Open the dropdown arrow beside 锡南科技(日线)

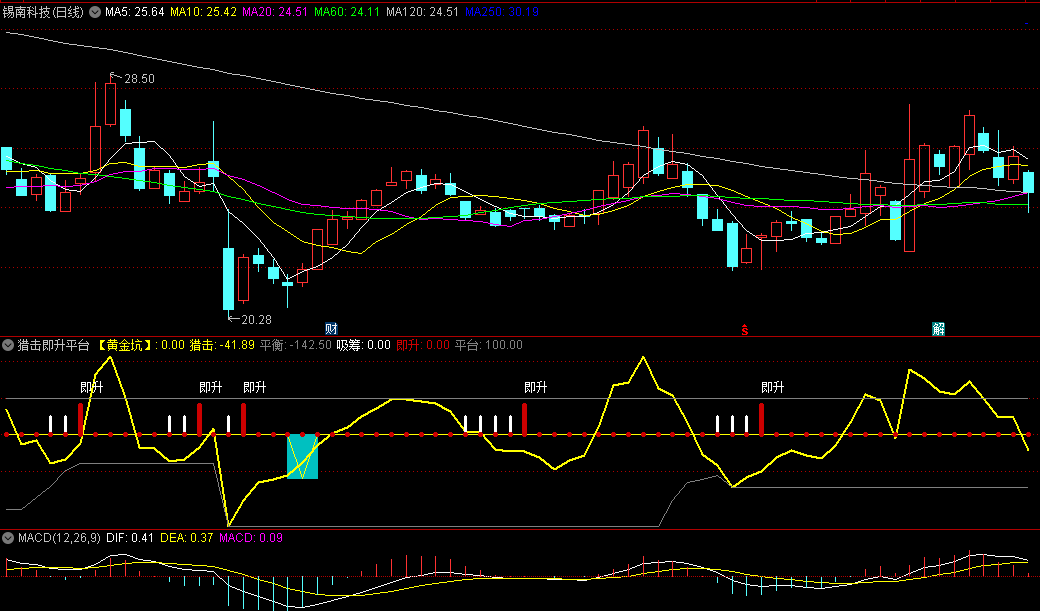click(95, 12)
